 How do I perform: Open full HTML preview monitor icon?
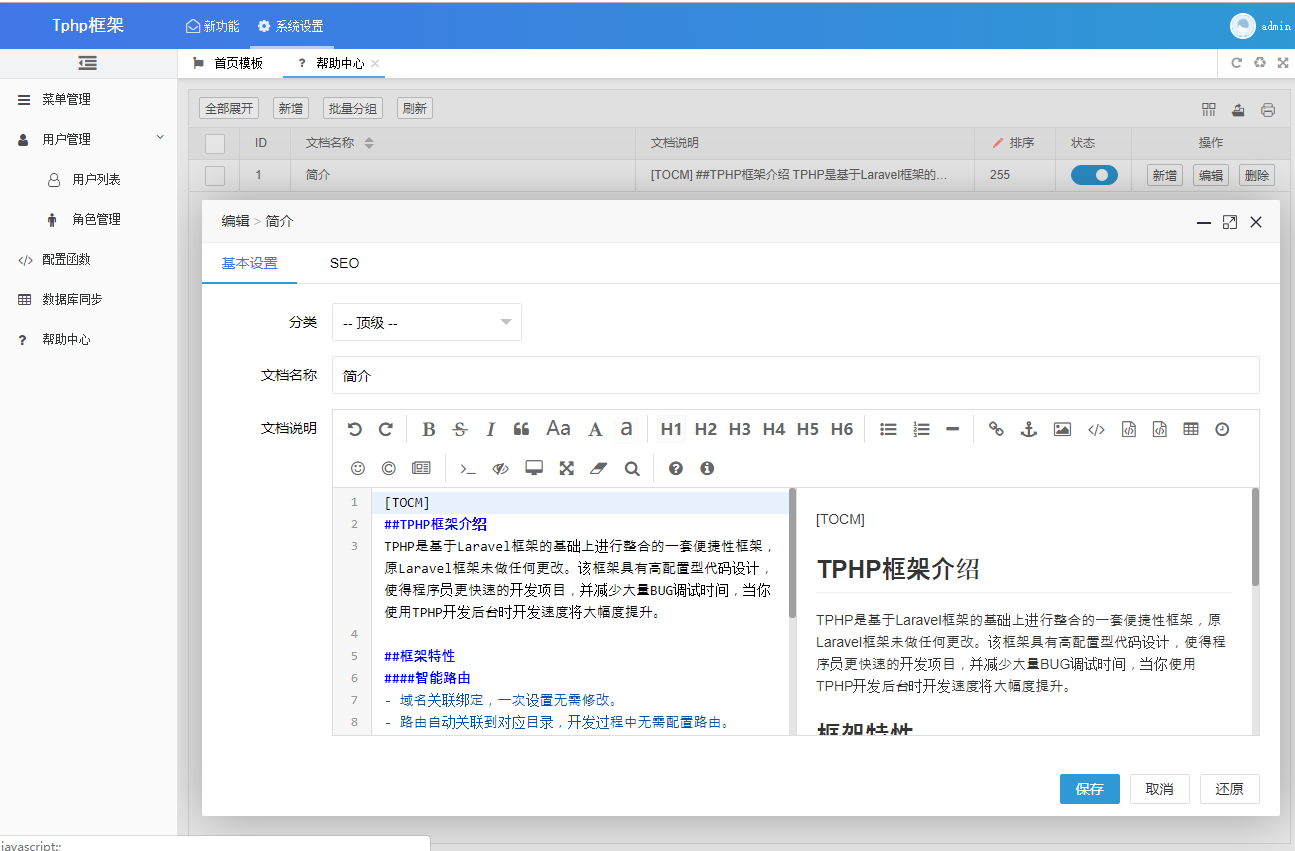click(x=534, y=468)
